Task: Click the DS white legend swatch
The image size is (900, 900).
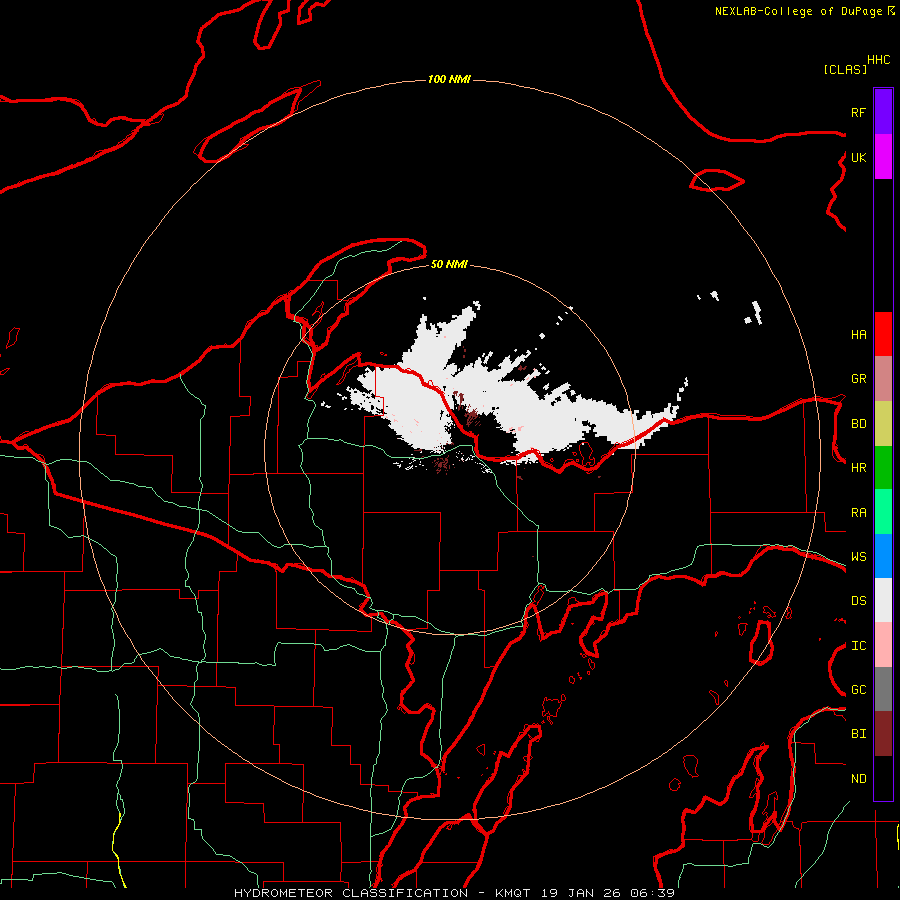Action: pos(883,600)
